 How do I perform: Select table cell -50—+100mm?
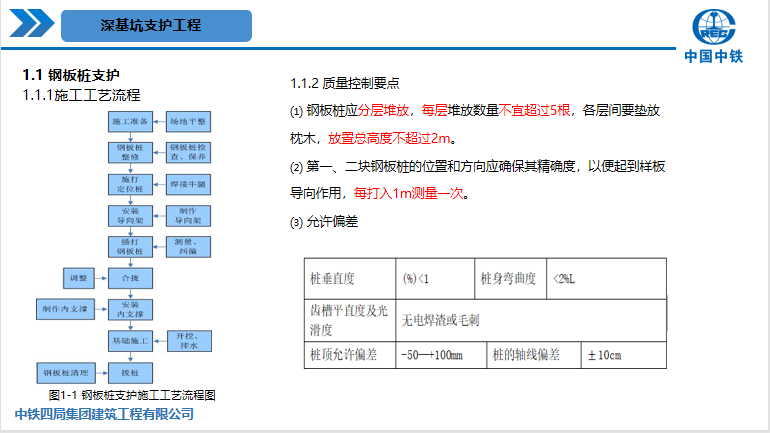coord(441,355)
